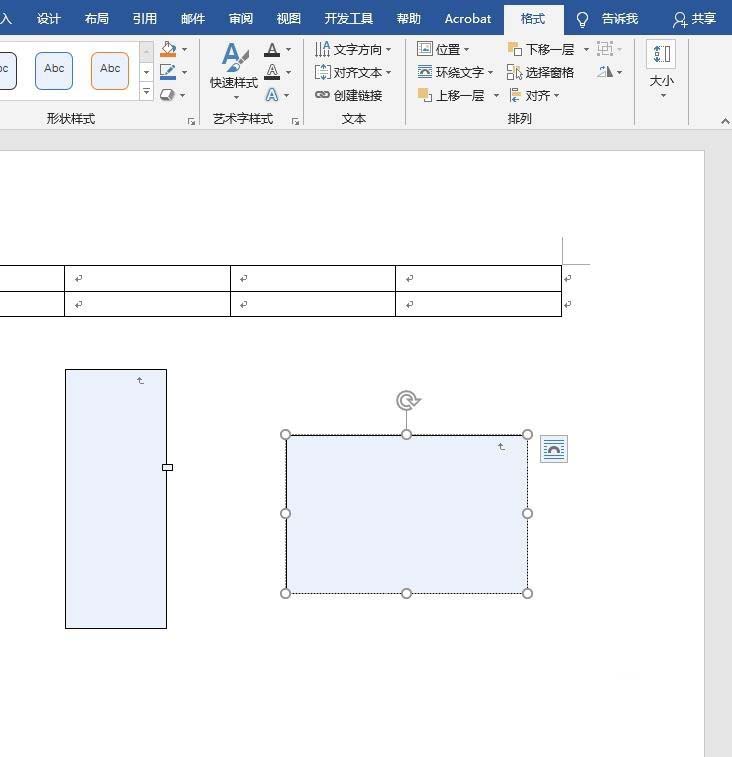Open 环绕文字 wrap text menu

point(455,72)
